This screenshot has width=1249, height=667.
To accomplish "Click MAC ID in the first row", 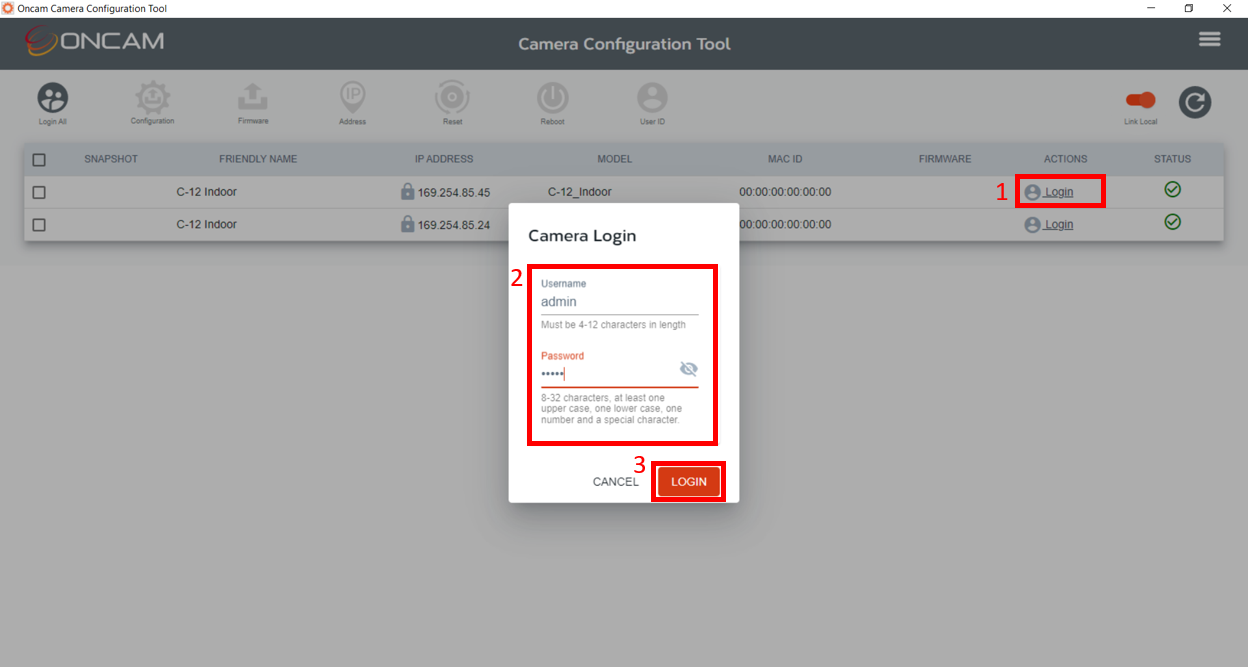I will (x=785, y=192).
